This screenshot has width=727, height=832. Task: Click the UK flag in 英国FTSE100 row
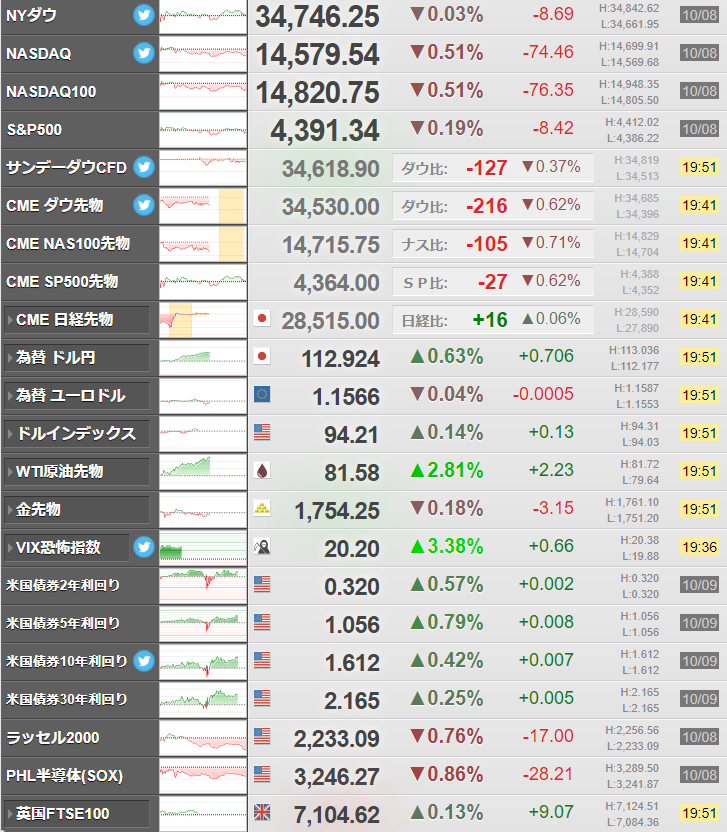click(x=262, y=812)
